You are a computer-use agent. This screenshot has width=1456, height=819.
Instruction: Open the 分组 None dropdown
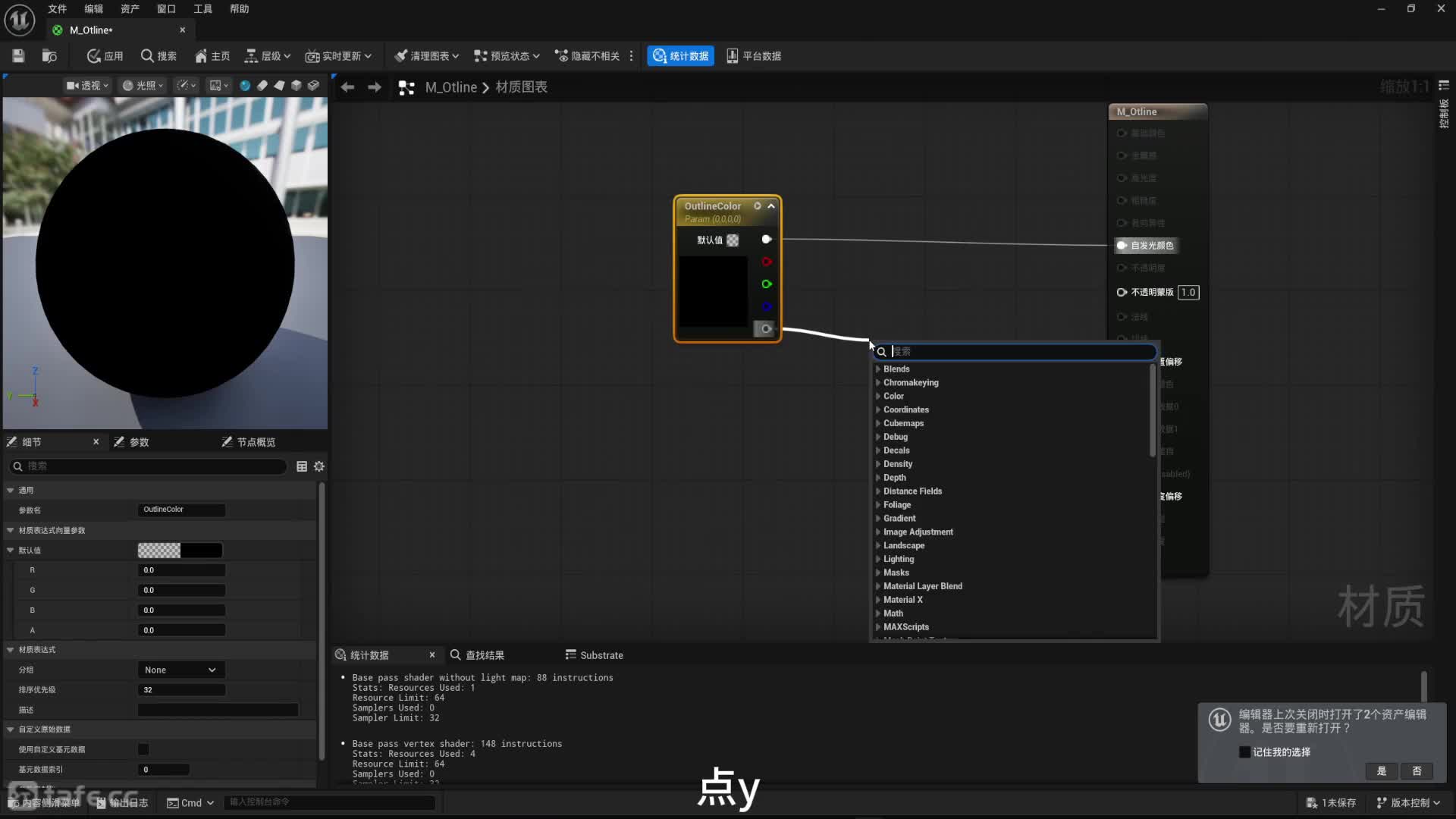[x=180, y=670]
